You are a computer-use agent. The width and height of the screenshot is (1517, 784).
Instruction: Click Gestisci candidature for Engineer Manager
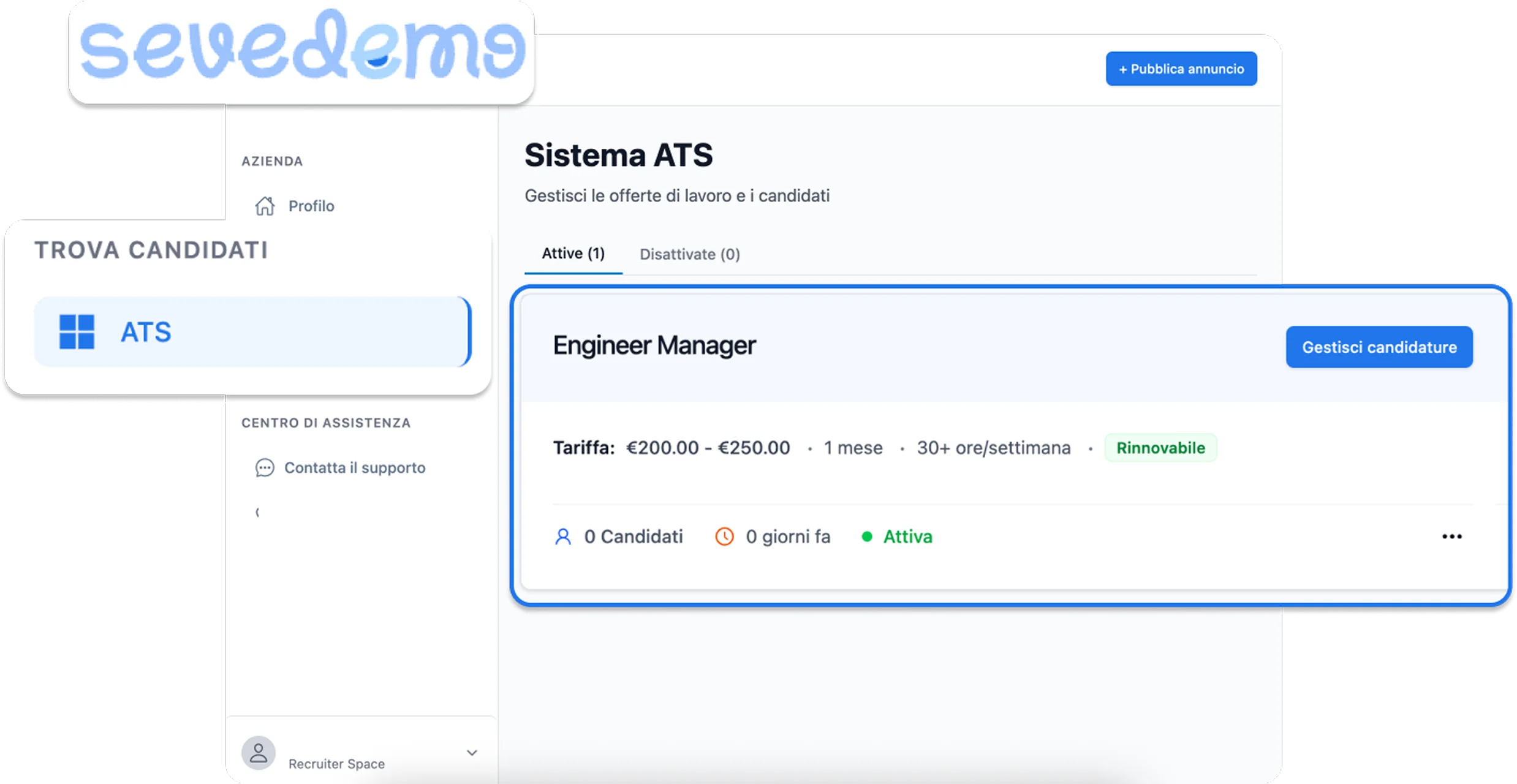tap(1379, 347)
